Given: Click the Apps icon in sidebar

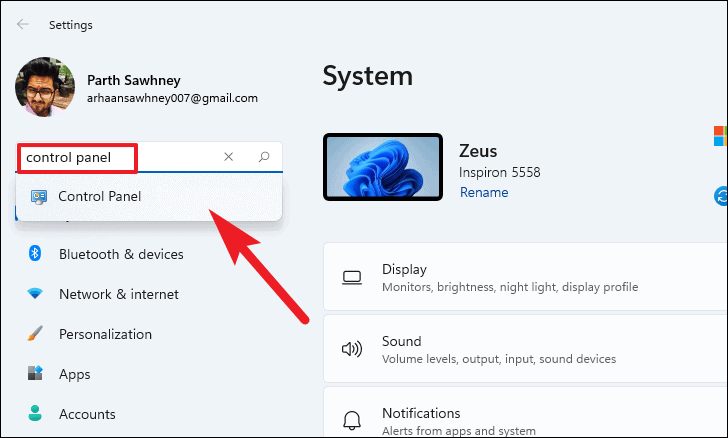Looking at the screenshot, I should 35,373.
